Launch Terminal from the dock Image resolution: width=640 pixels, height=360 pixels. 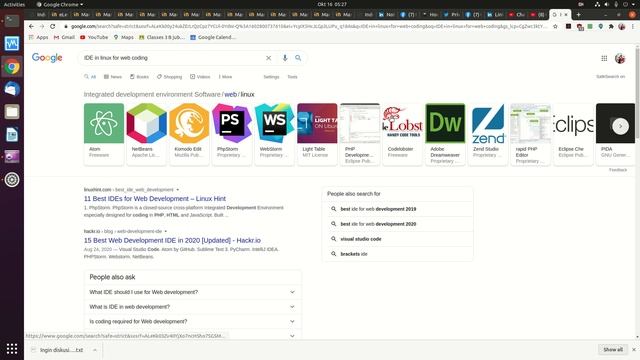[12, 20]
